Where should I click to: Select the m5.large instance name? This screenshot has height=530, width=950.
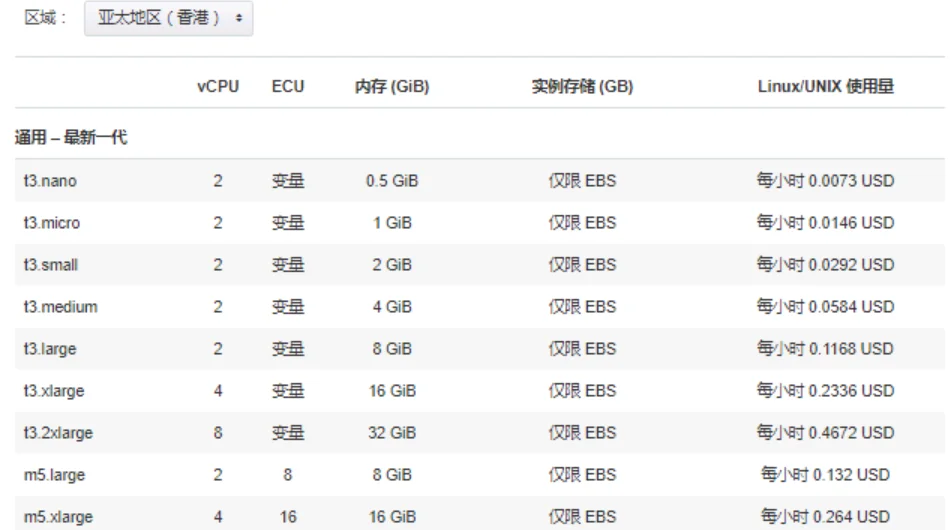52,475
